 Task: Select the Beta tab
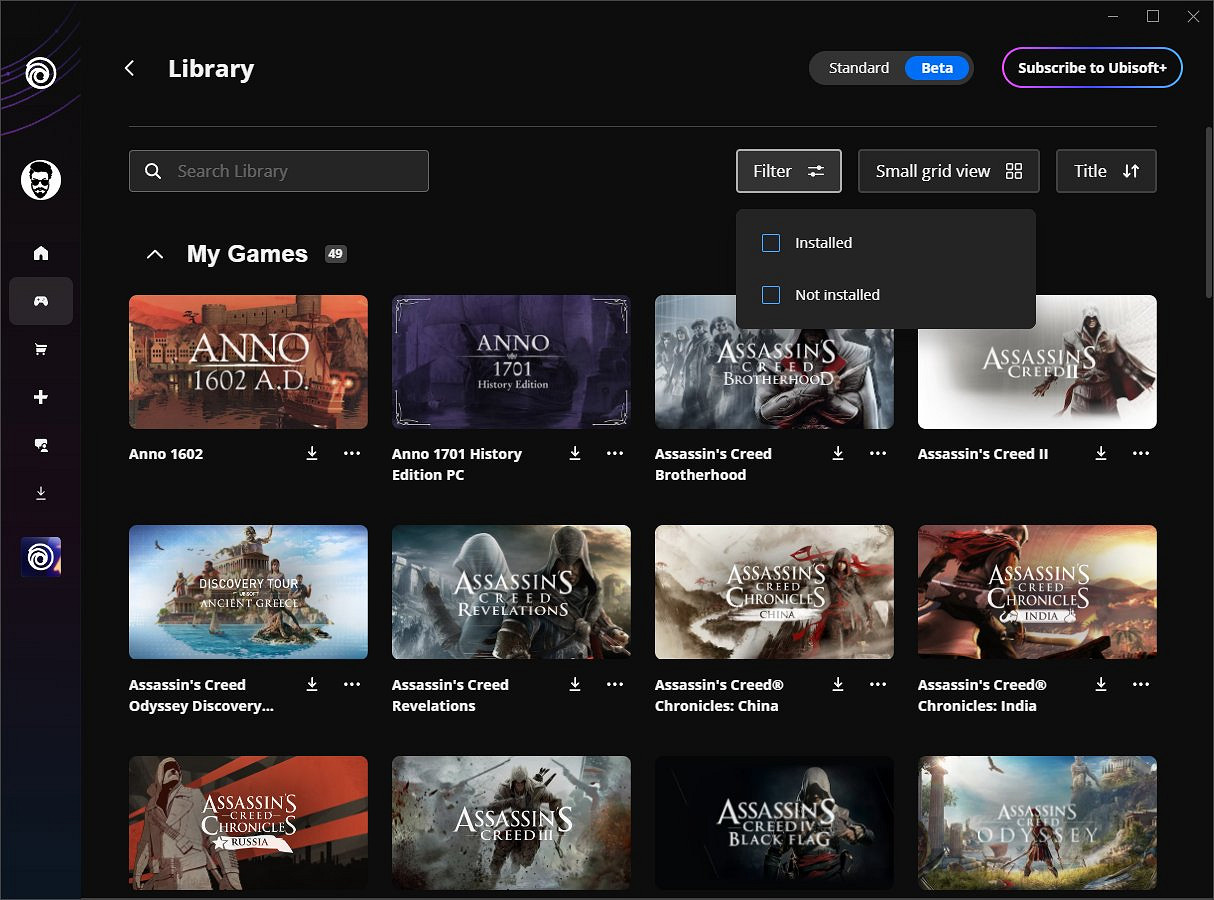coord(936,68)
